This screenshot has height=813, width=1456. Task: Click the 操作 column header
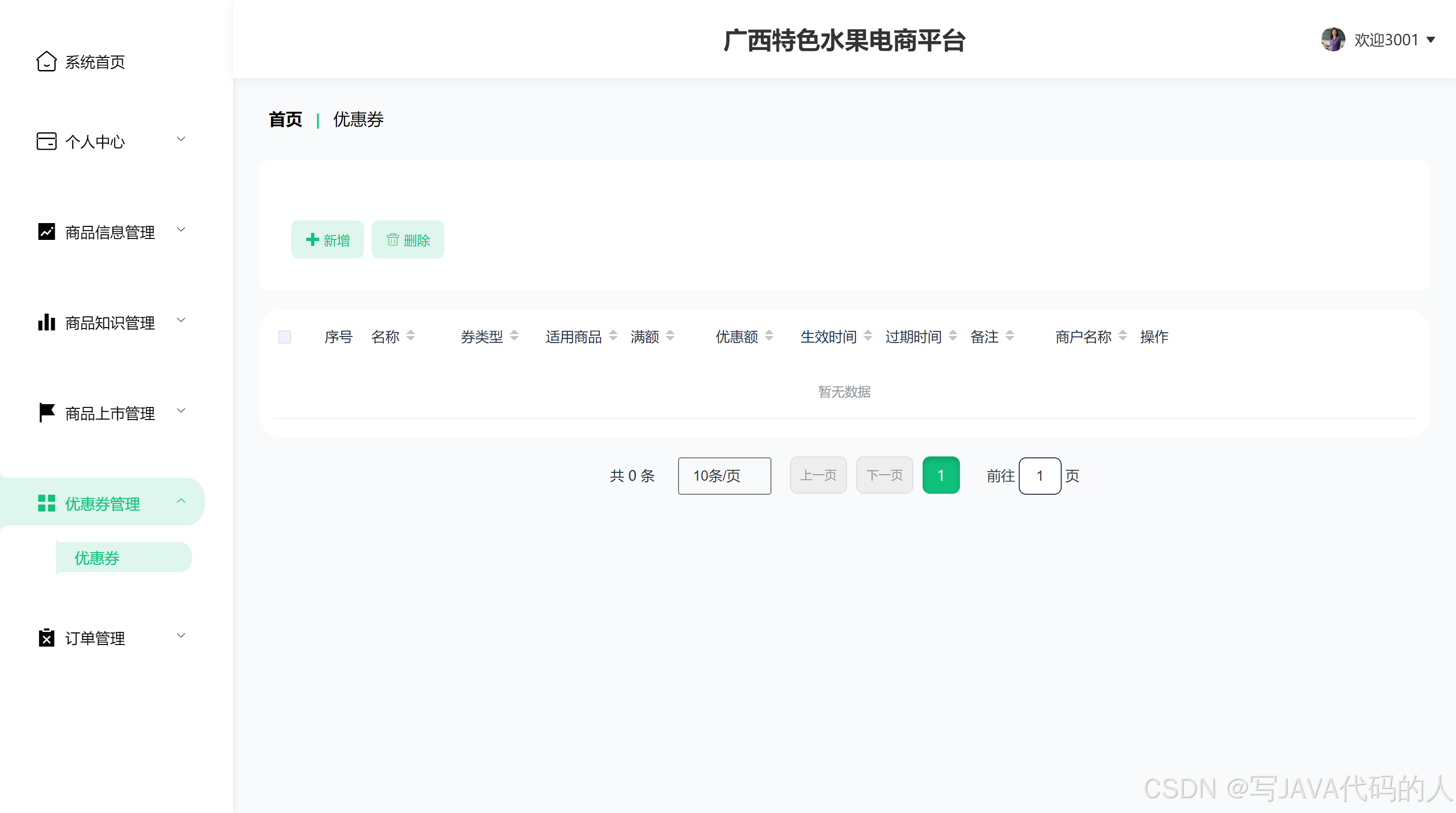click(x=1154, y=337)
